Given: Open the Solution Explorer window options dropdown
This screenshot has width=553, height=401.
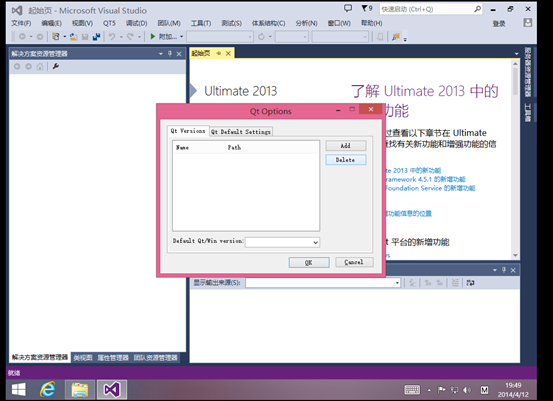Looking at the screenshot, I should [160, 54].
